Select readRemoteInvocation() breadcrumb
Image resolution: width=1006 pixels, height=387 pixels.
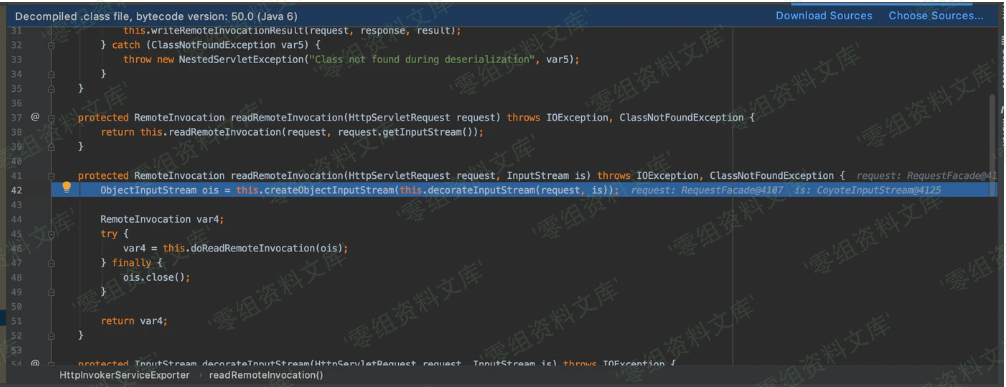[266, 375]
